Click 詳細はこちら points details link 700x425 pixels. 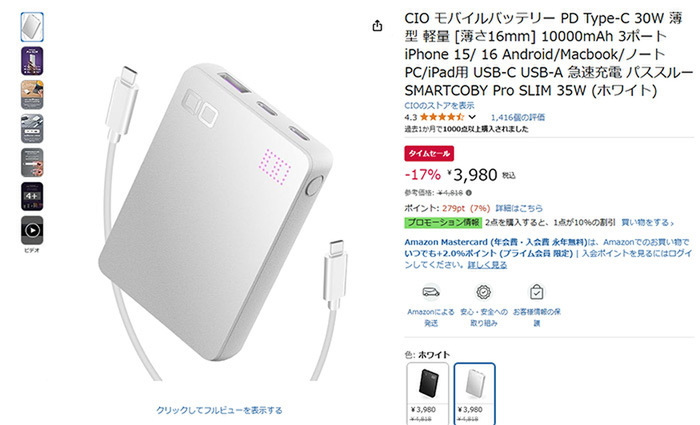[519, 208]
